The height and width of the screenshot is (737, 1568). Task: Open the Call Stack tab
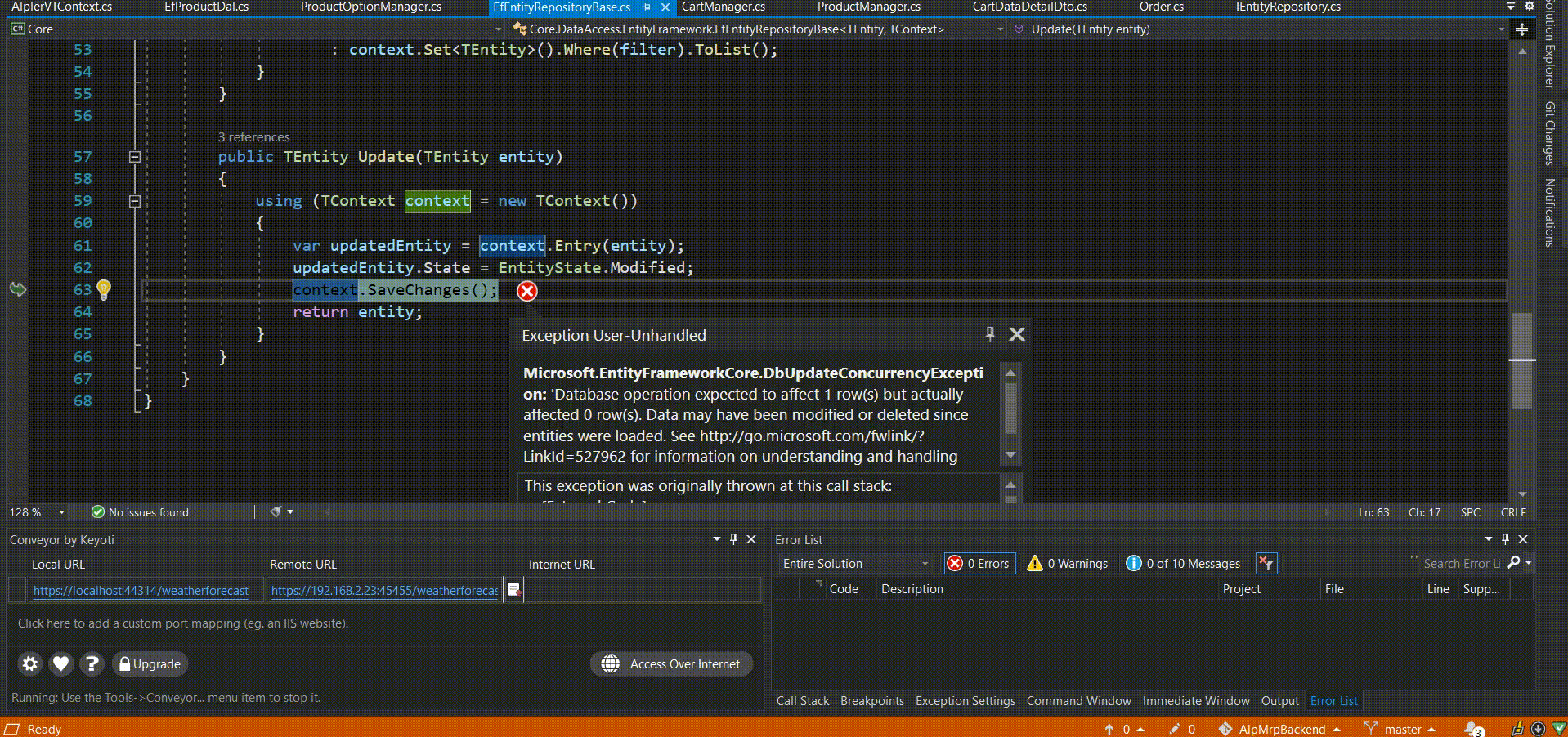pos(803,701)
